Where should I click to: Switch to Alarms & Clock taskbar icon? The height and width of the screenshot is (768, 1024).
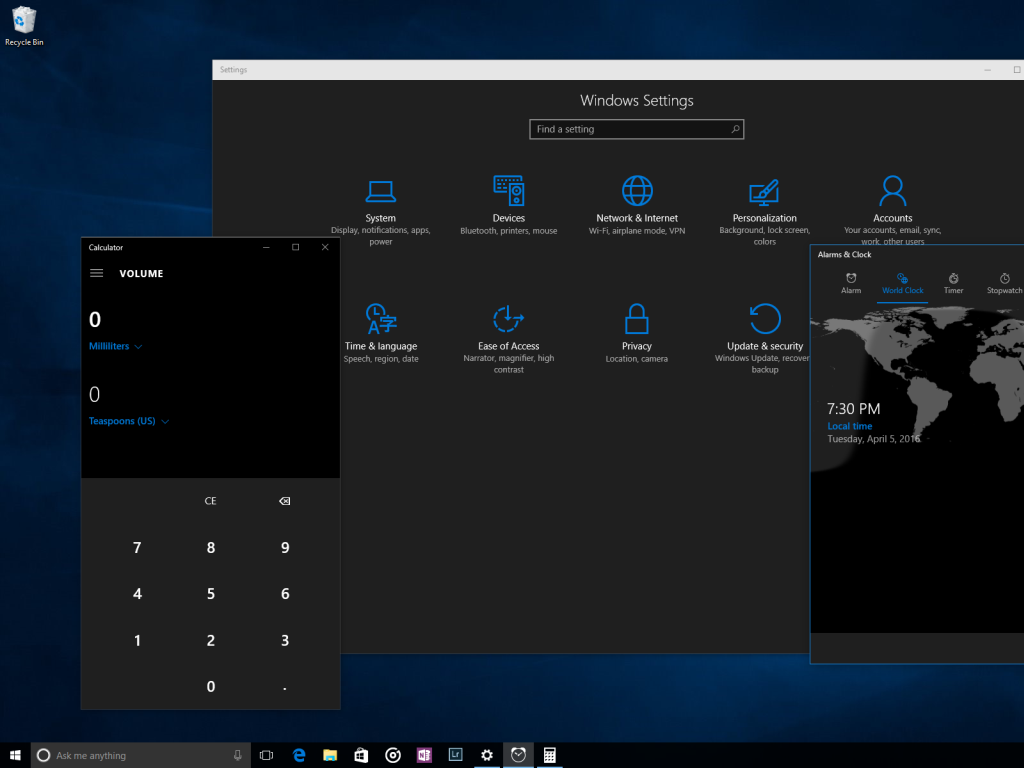[518, 755]
